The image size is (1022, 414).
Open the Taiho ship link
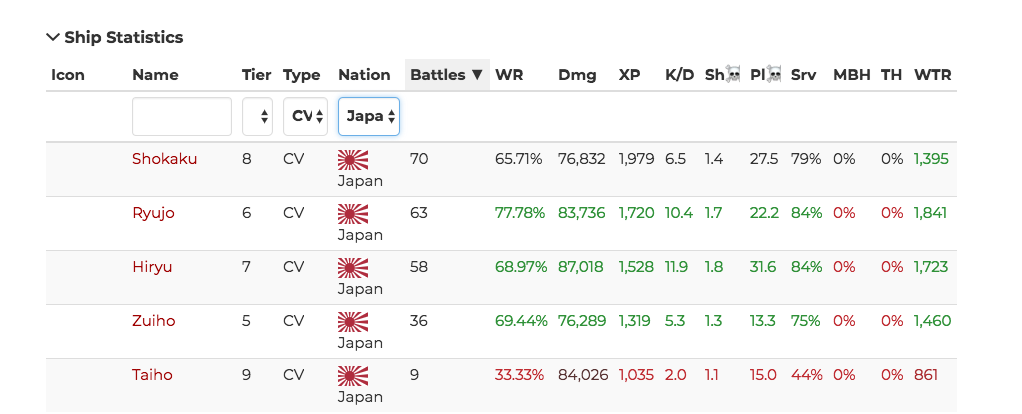coord(152,375)
